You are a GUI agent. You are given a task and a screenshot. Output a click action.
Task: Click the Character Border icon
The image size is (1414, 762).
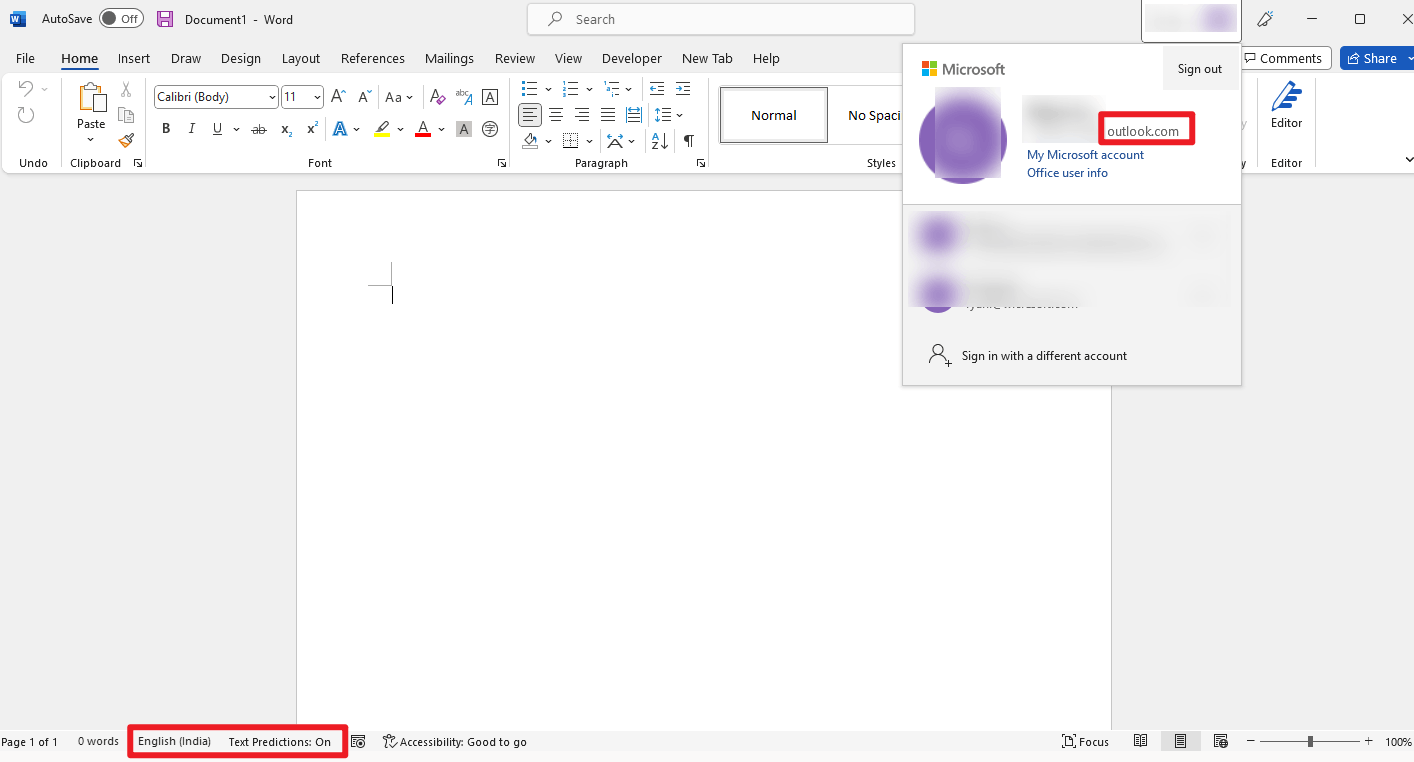tap(490, 97)
